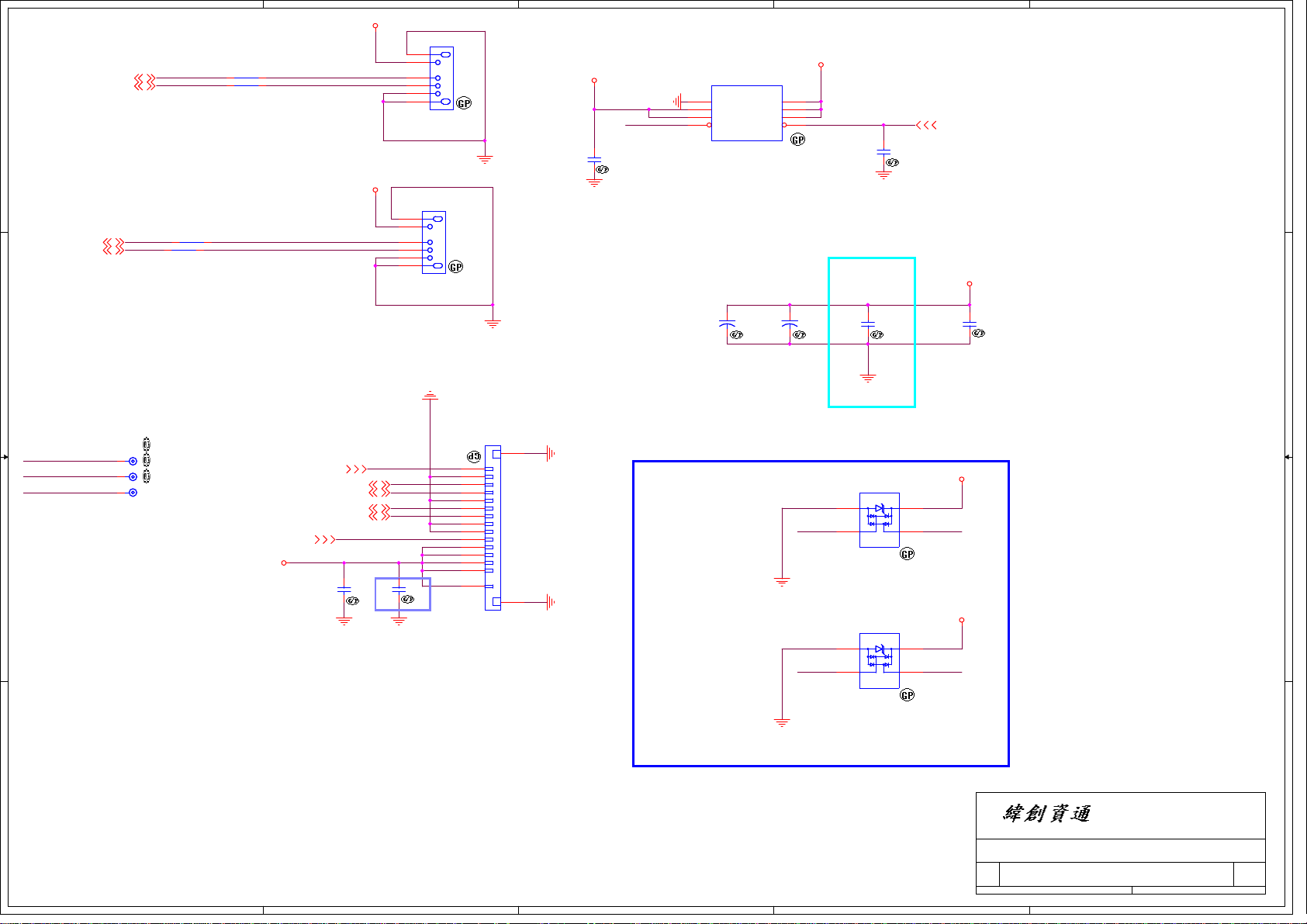The height and width of the screenshot is (924, 1307).
Task: Select the ground symbol at the long connector's top pin
Action: (551, 454)
